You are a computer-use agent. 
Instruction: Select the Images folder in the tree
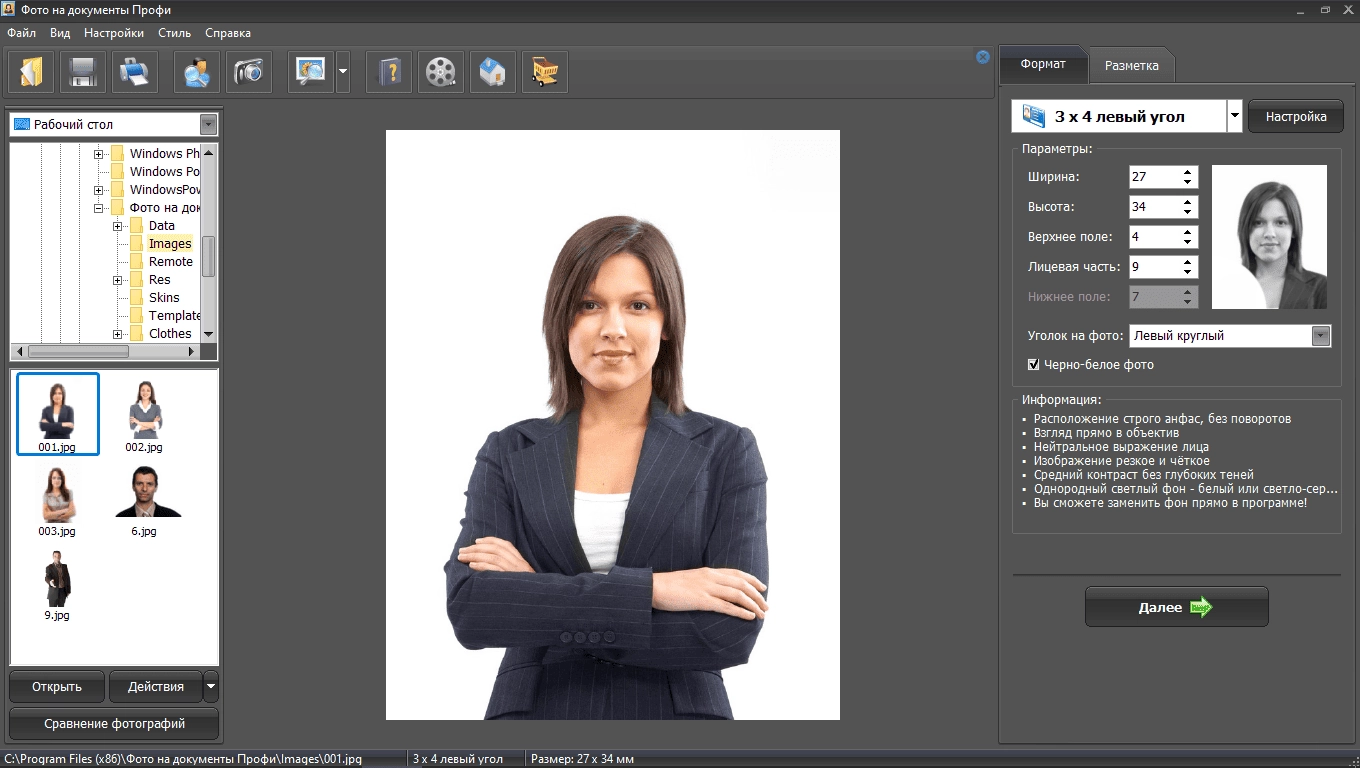point(170,244)
